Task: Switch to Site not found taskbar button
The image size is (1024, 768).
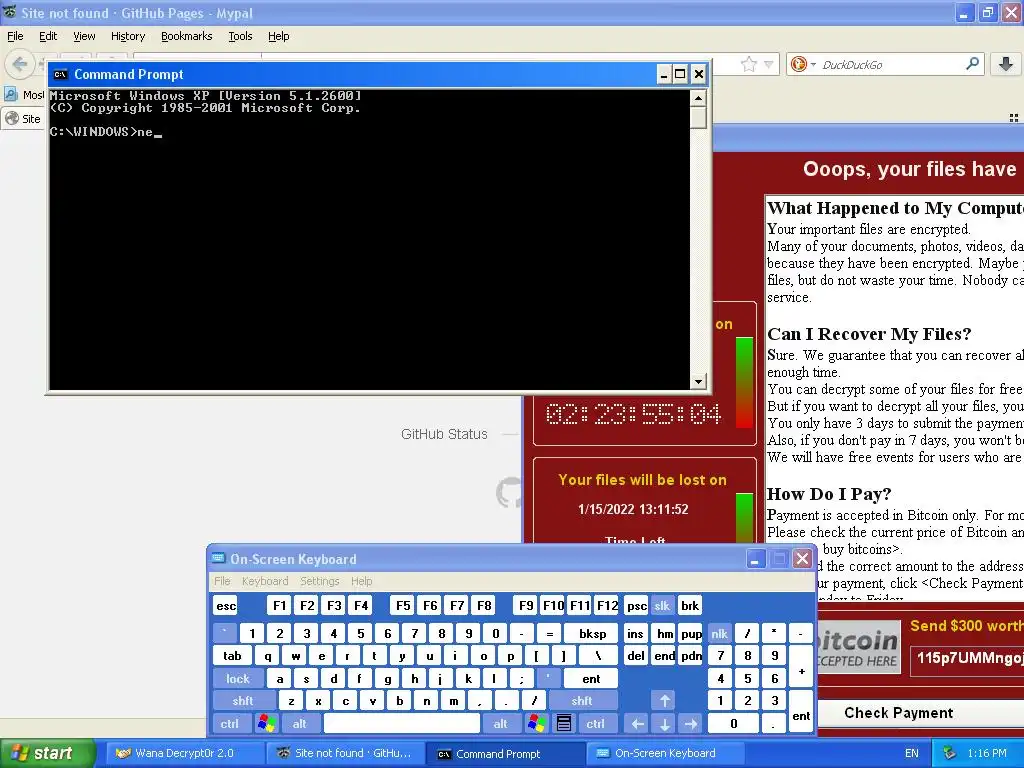Action: pyautogui.click(x=345, y=754)
